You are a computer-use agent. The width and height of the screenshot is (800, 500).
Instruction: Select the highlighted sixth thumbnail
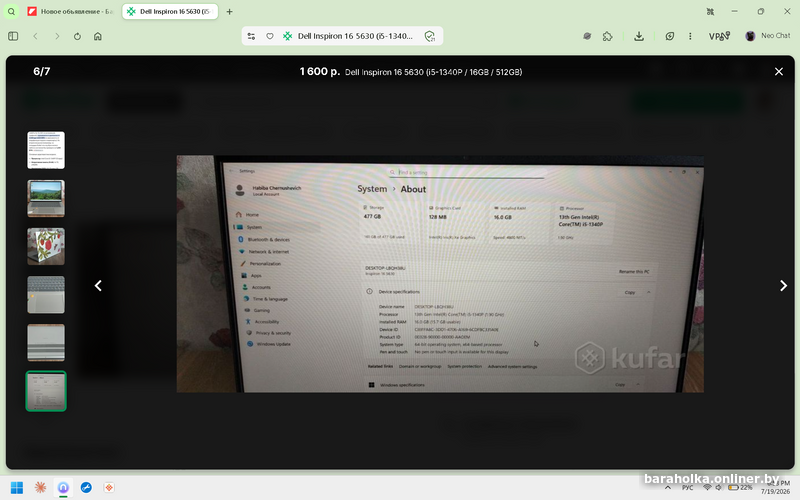(x=46, y=391)
